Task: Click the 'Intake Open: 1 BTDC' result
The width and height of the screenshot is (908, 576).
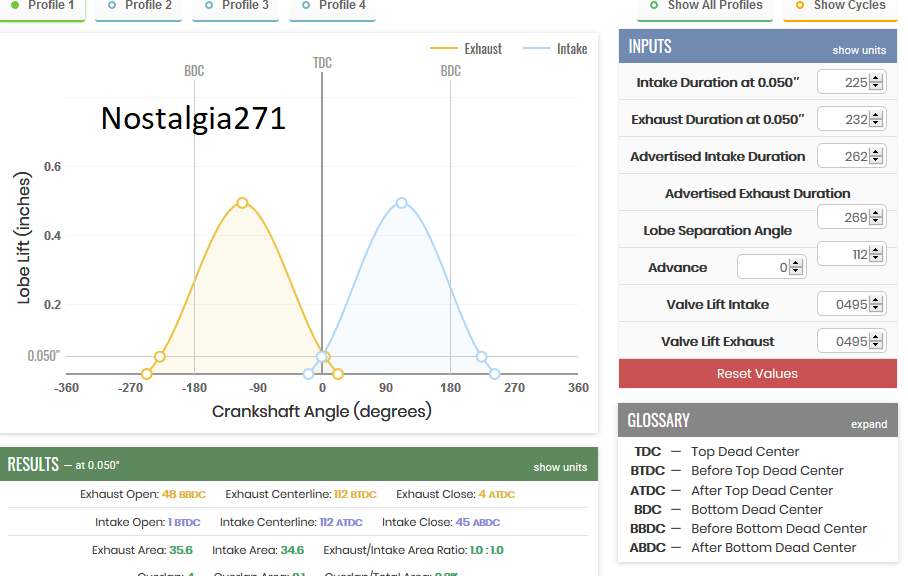Action: pyautogui.click(x=148, y=522)
